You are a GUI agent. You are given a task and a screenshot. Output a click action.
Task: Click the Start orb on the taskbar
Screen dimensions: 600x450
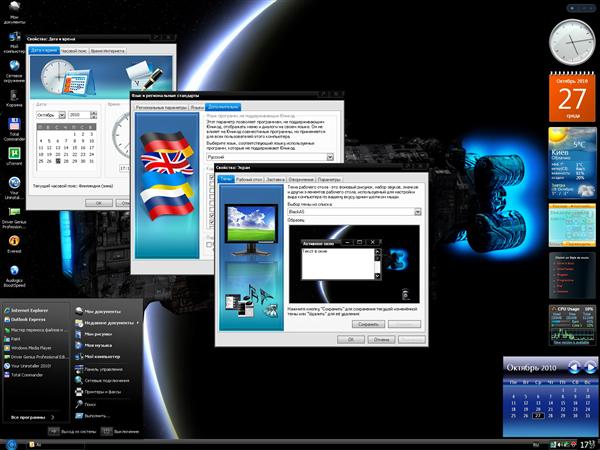pyautogui.click(x=11, y=445)
